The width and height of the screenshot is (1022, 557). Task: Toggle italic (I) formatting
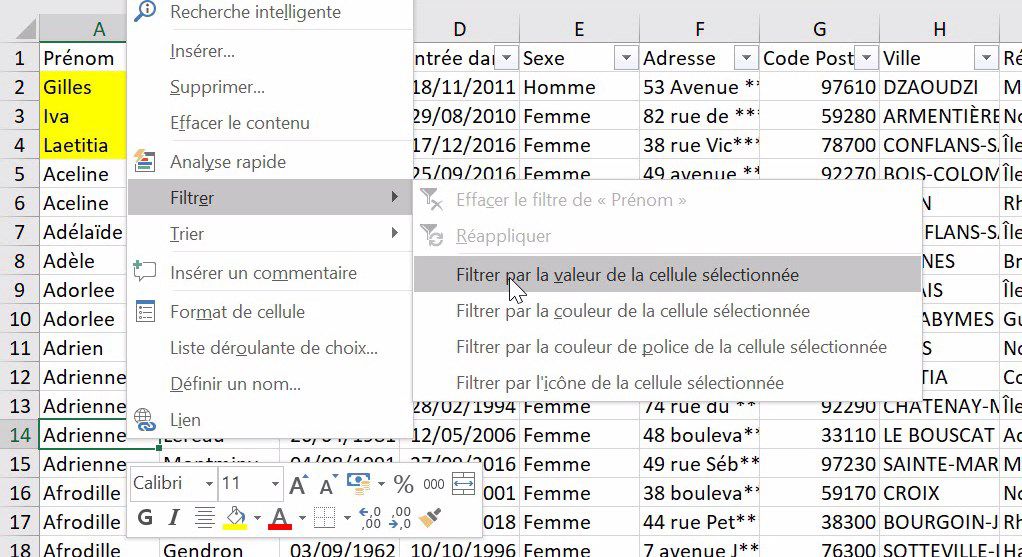[x=174, y=518]
